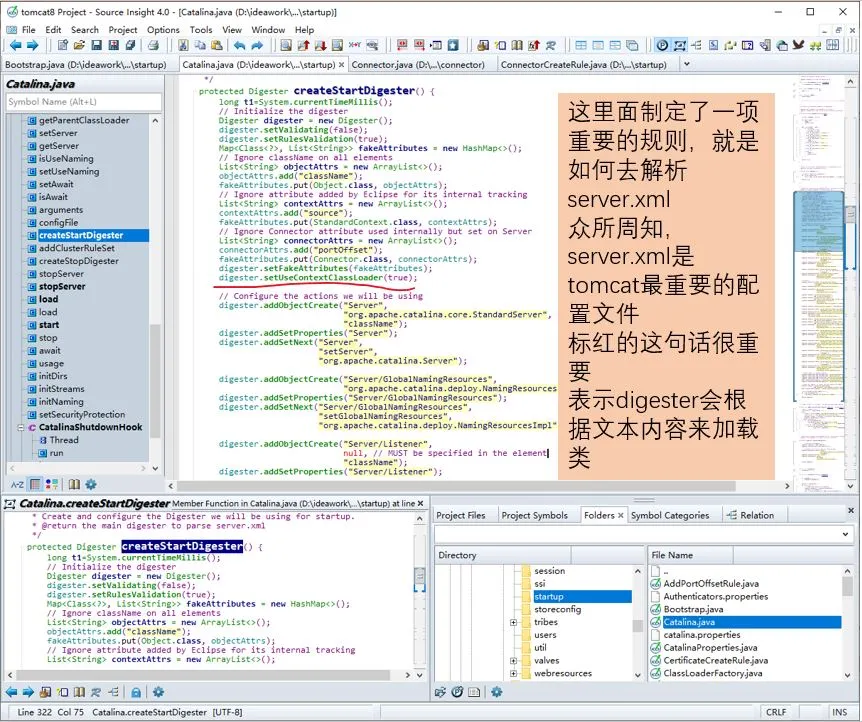Close the Catalina.java tab

pyautogui.click(x=341, y=65)
